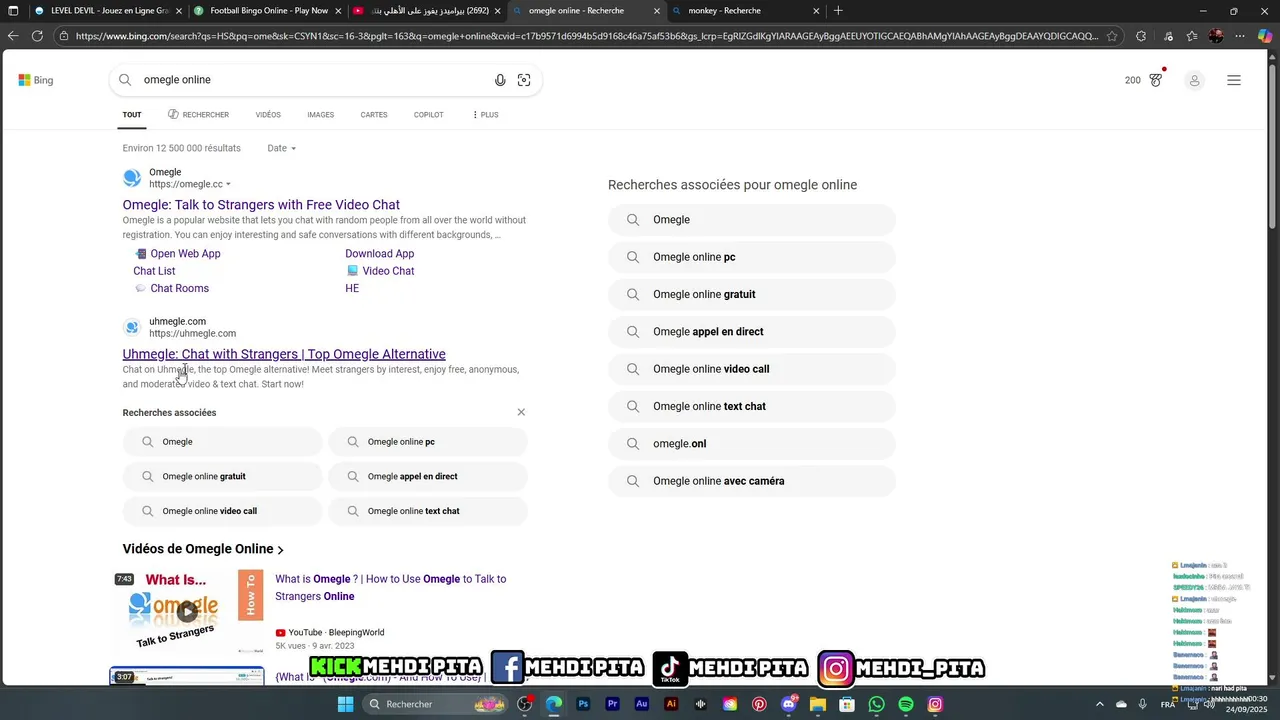Screen dimensions: 1280x720
Task: Open the 'Video Chat' sublink
Action: [388, 271]
